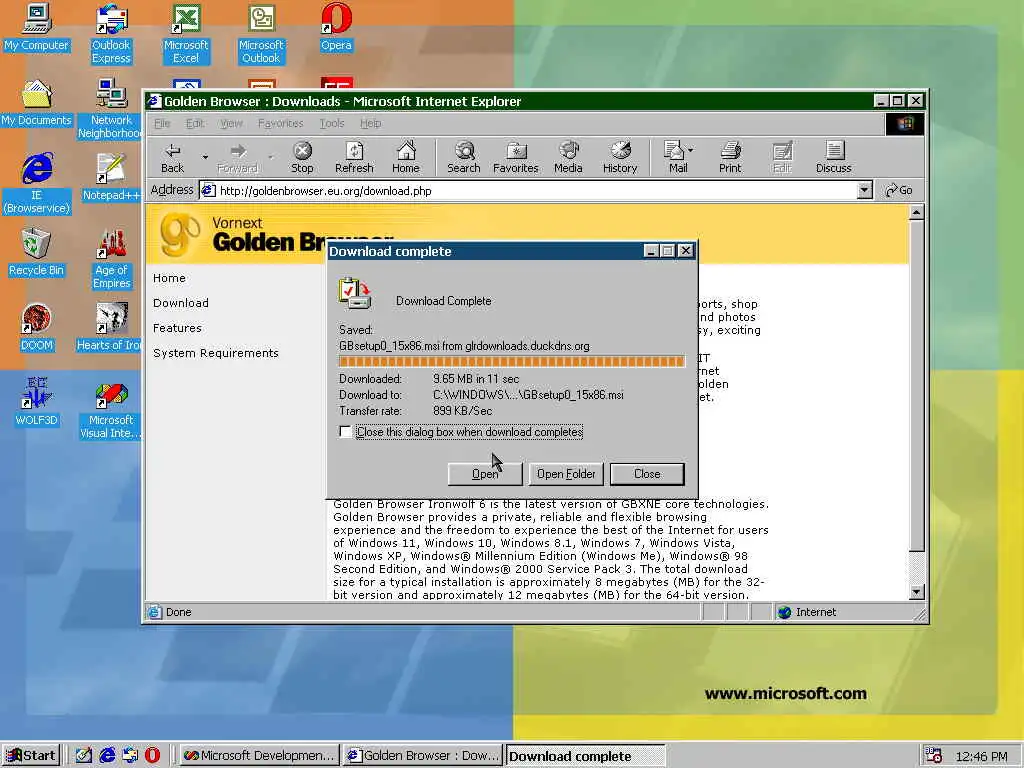Click the Stop toolbar icon
Screen dimensions: 1024x768
pos(302,158)
